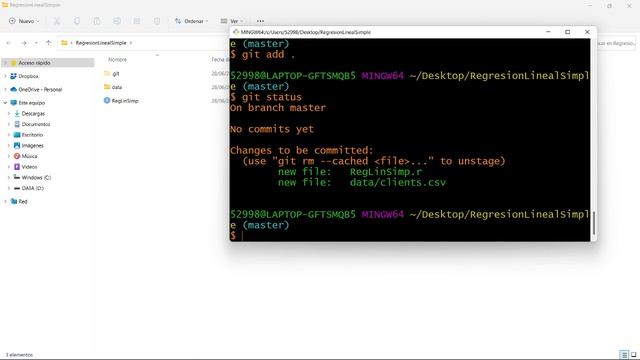Select DATA (D:) in the navigation pane
Image resolution: width=640 pixels, height=360 pixels.
tap(33, 188)
